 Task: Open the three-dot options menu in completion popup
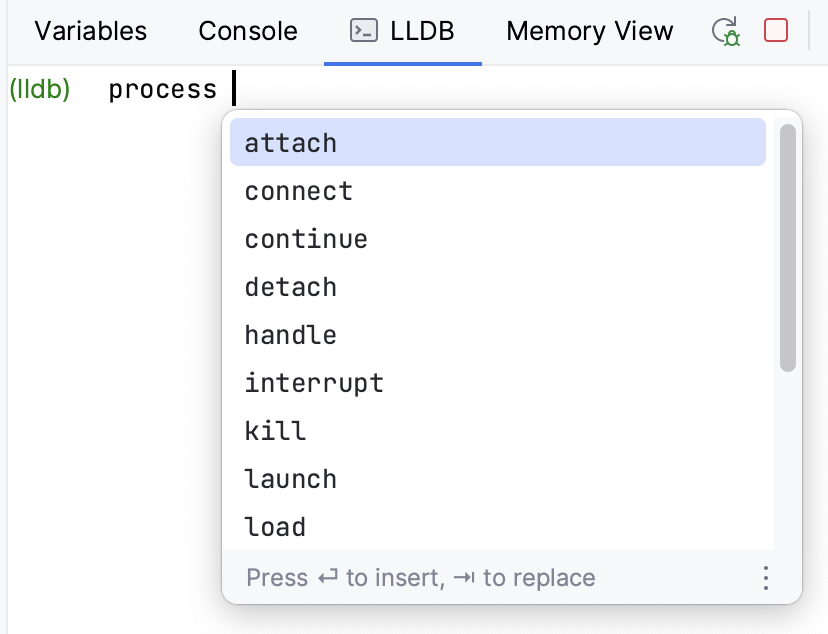point(765,578)
